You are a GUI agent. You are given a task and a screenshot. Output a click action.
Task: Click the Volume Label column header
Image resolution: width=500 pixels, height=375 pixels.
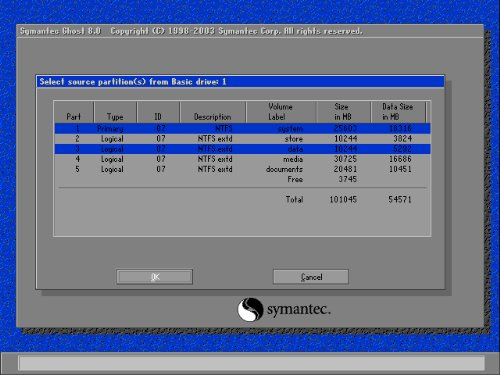coord(281,112)
